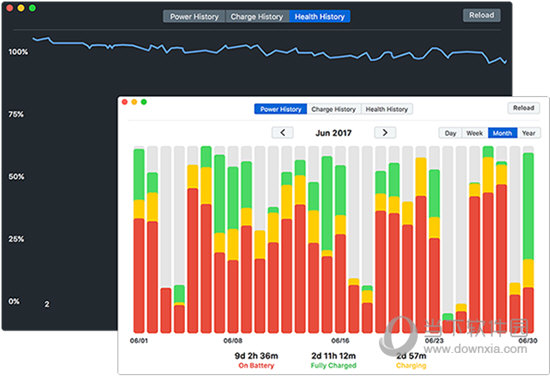Select Year view range
Screen dimensions: 550x376
(529, 133)
